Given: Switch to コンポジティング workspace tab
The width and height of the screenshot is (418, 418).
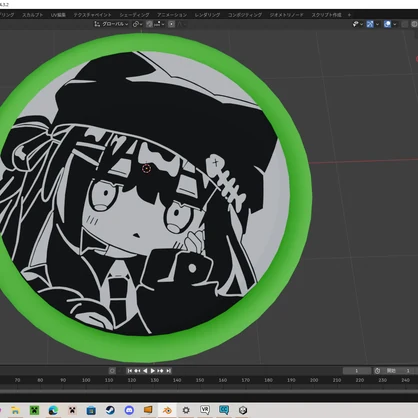Looking at the screenshot, I should [x=245, y=15].
